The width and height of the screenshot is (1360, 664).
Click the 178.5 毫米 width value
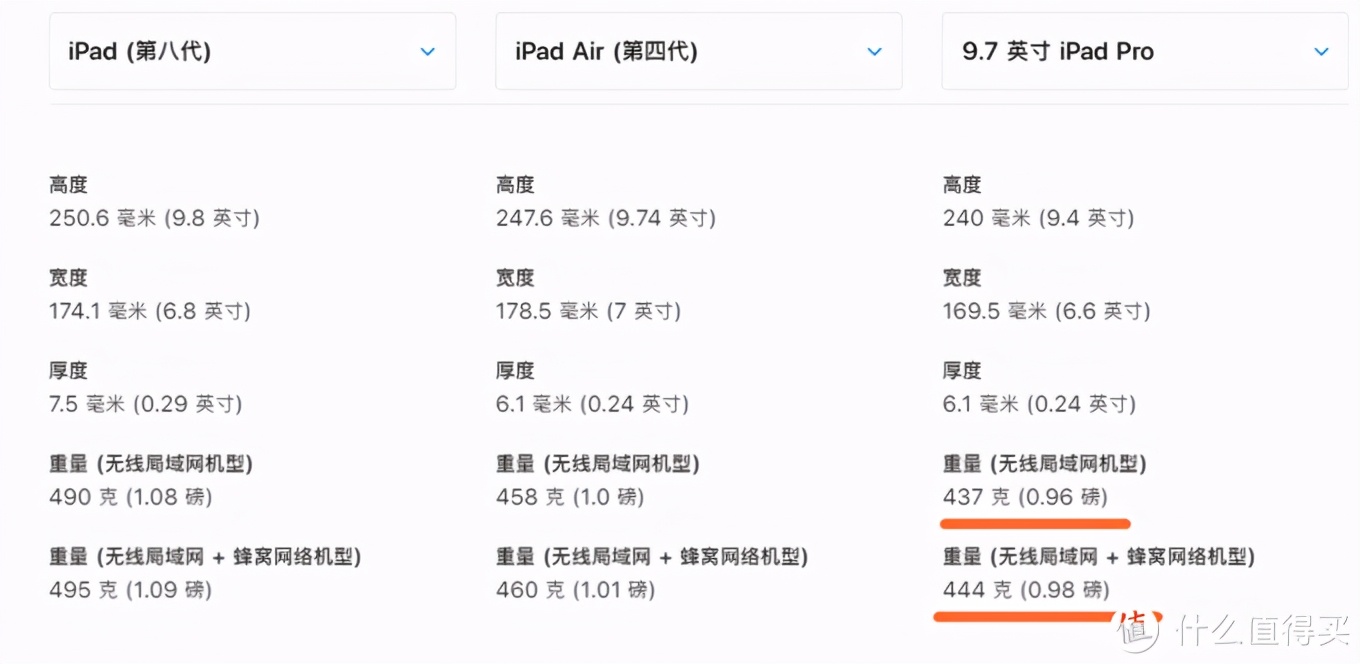[x=587, y=310]
